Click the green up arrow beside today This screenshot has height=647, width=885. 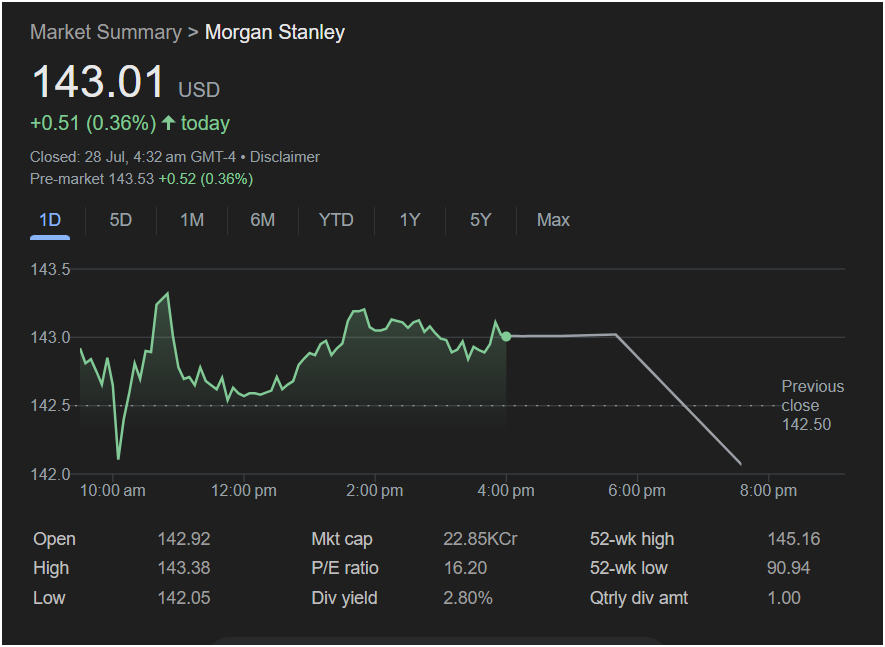point(168,123)
